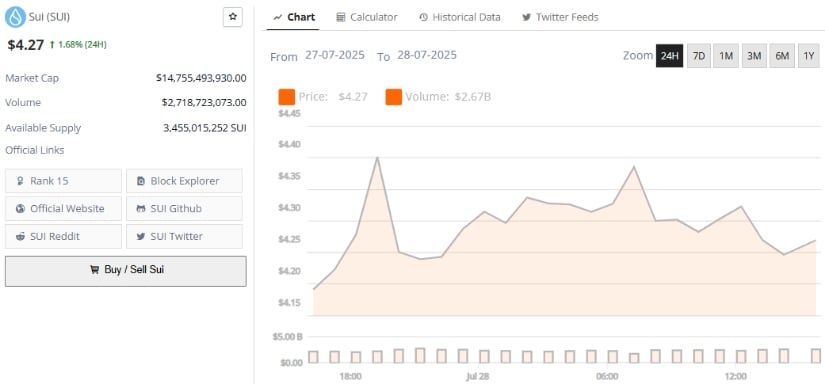Open the SUI Github link
The image size is (825, 384).
click(184, 208)
